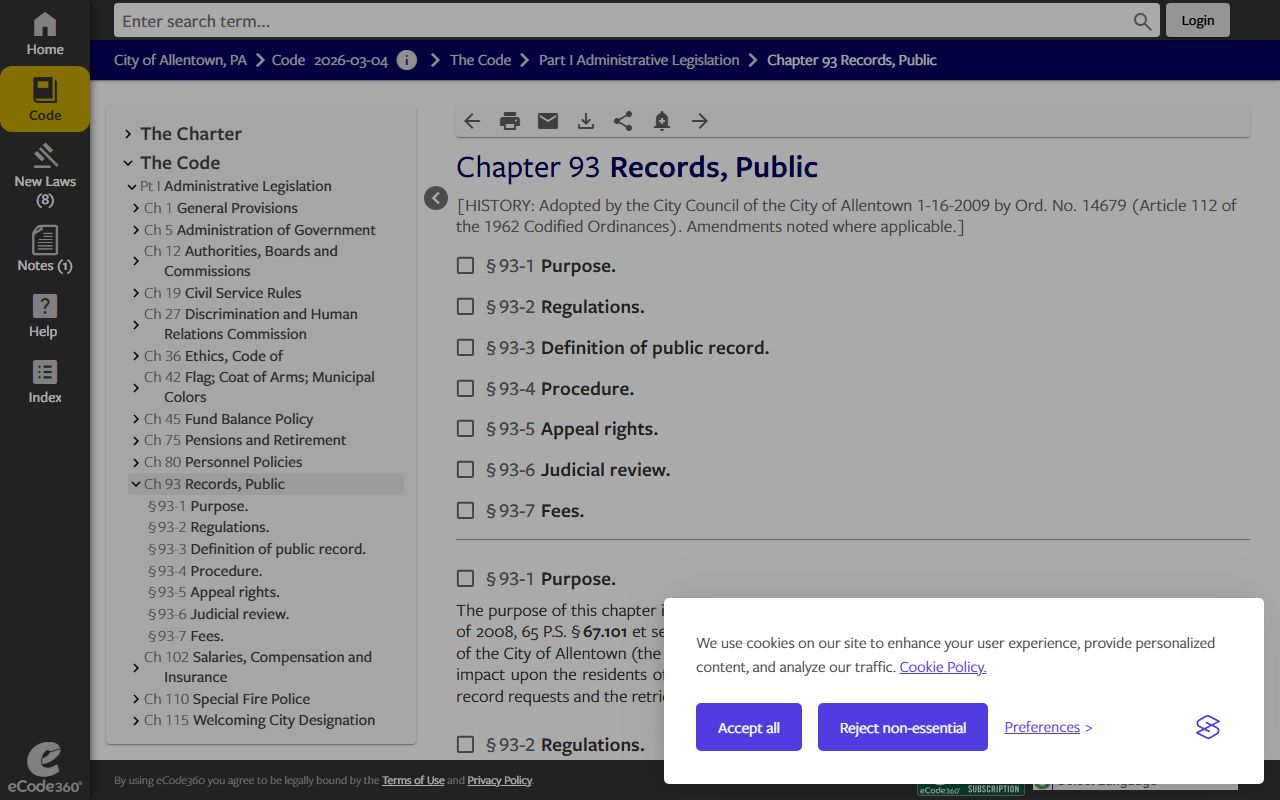Select the § 93-7 Fees checkbox
This screenshot has width=1280, height=800.
pos(465,510)
